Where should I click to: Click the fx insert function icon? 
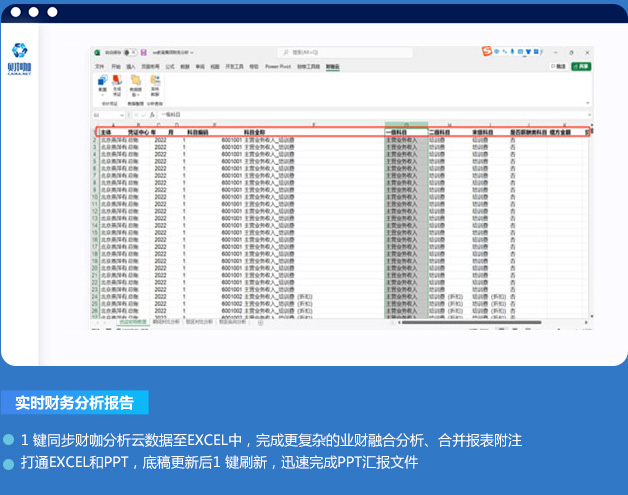(x=152, y=115)
